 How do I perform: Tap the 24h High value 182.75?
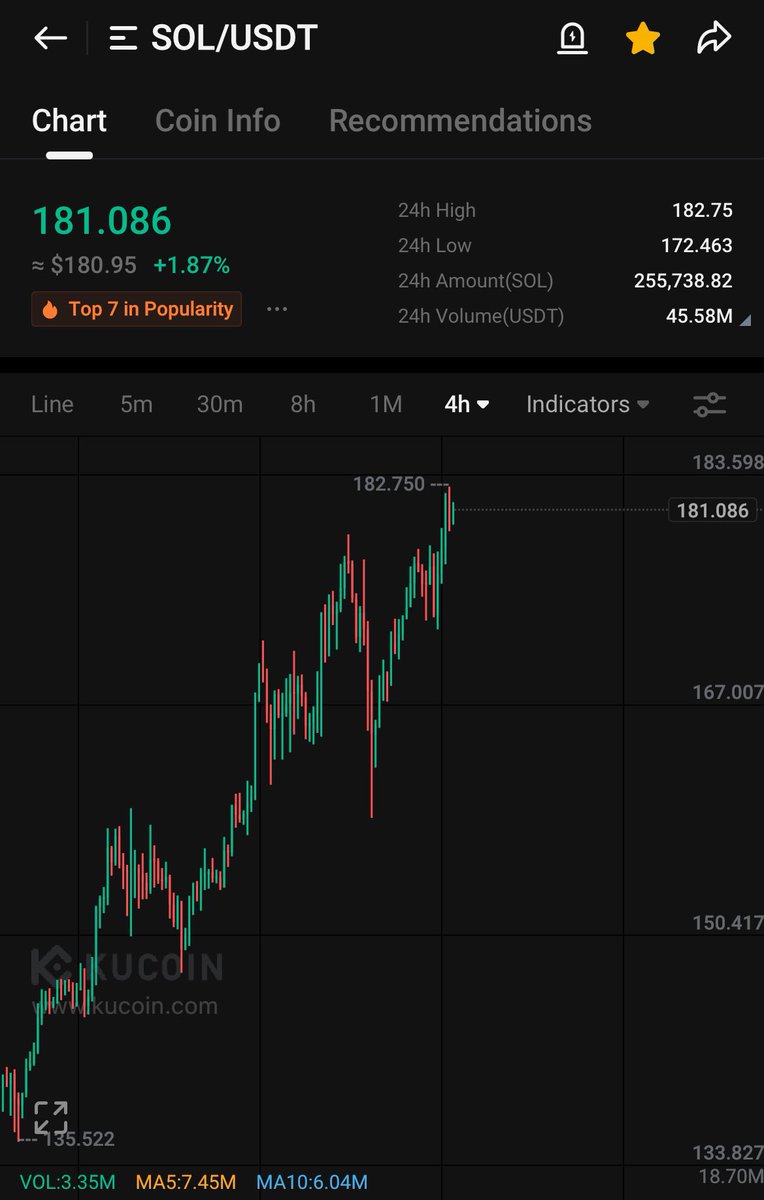point(702,210)
